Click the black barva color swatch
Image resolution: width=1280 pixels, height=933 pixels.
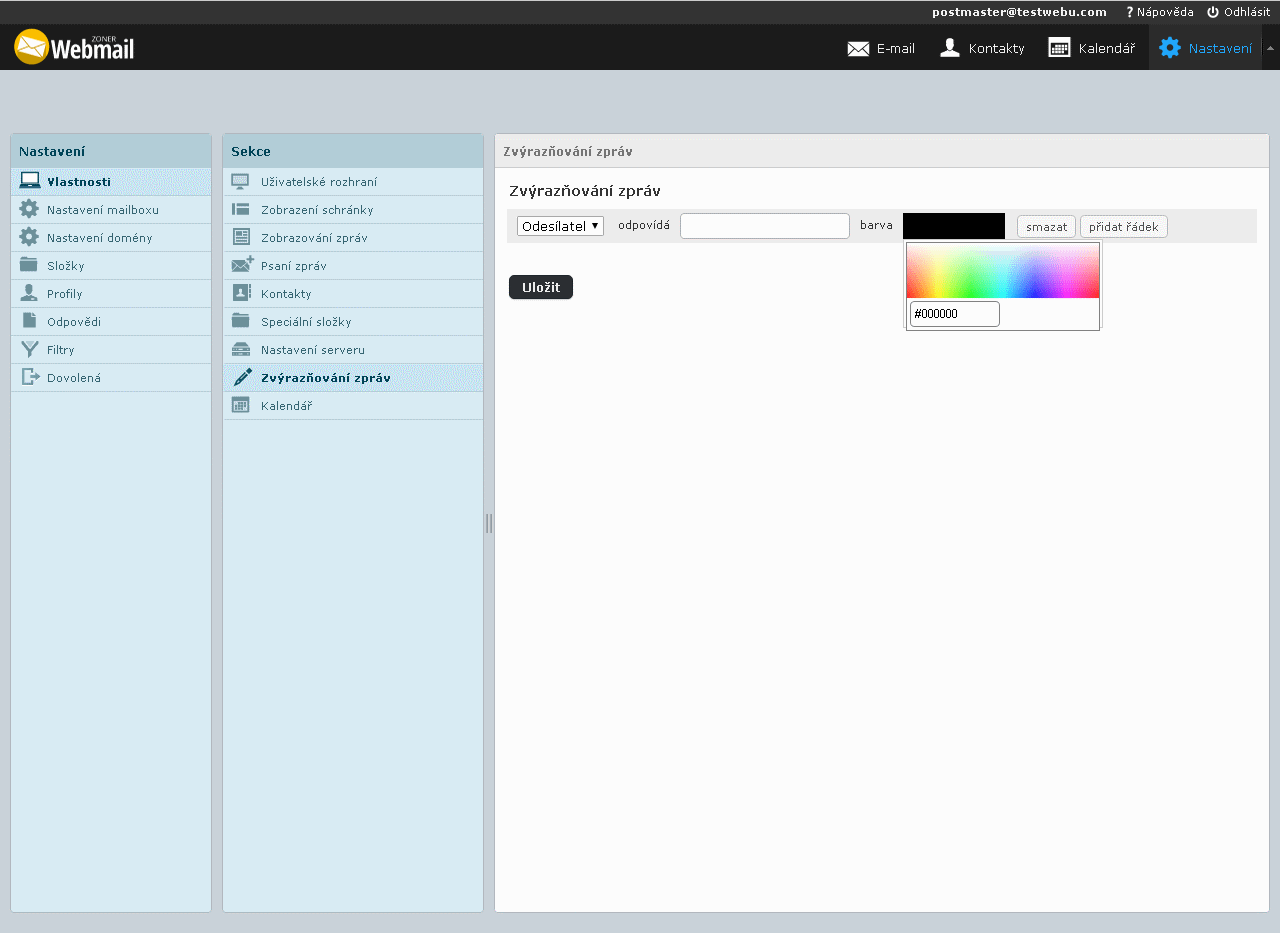[x=953, y=226]
